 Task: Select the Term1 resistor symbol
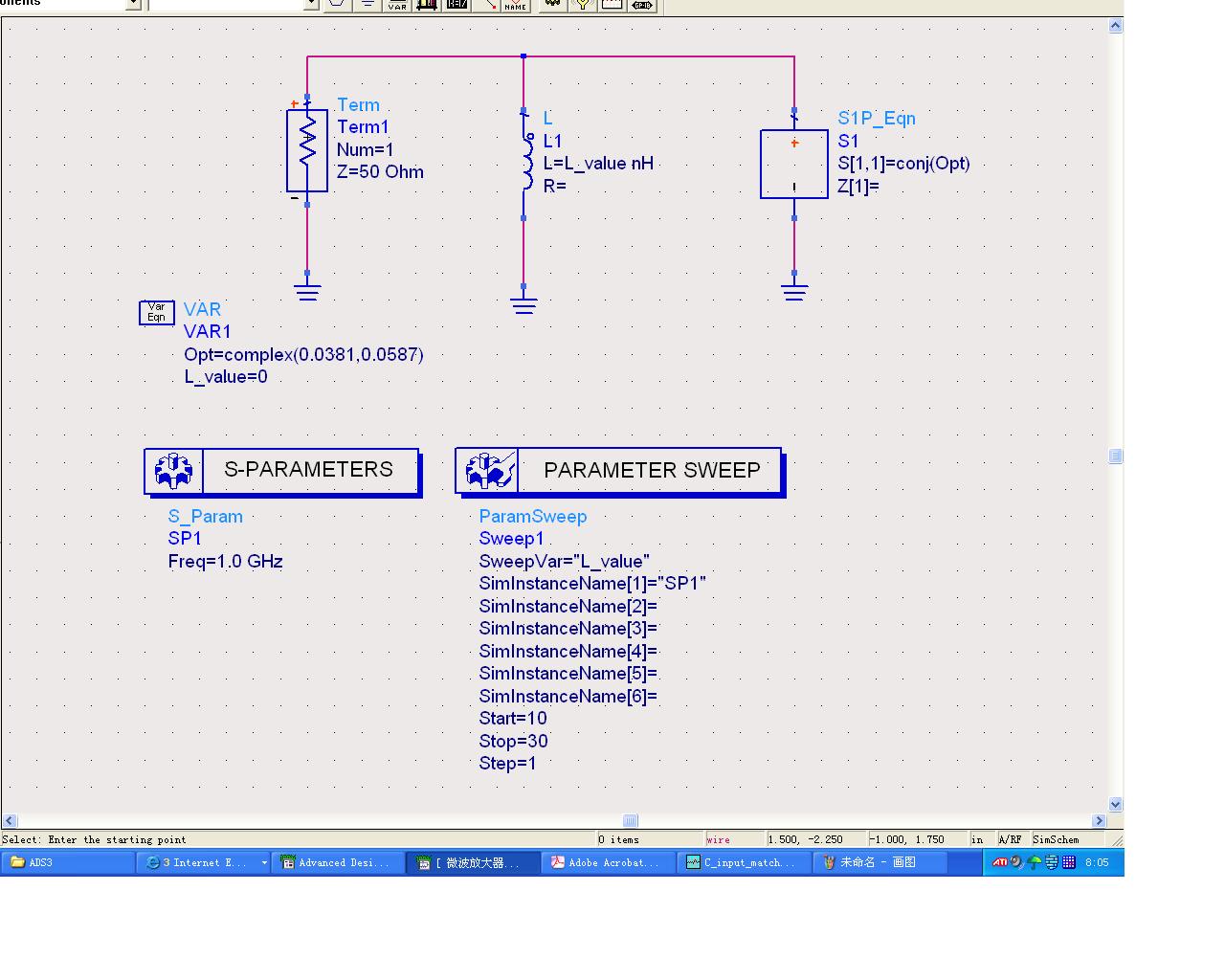(307, 150)
